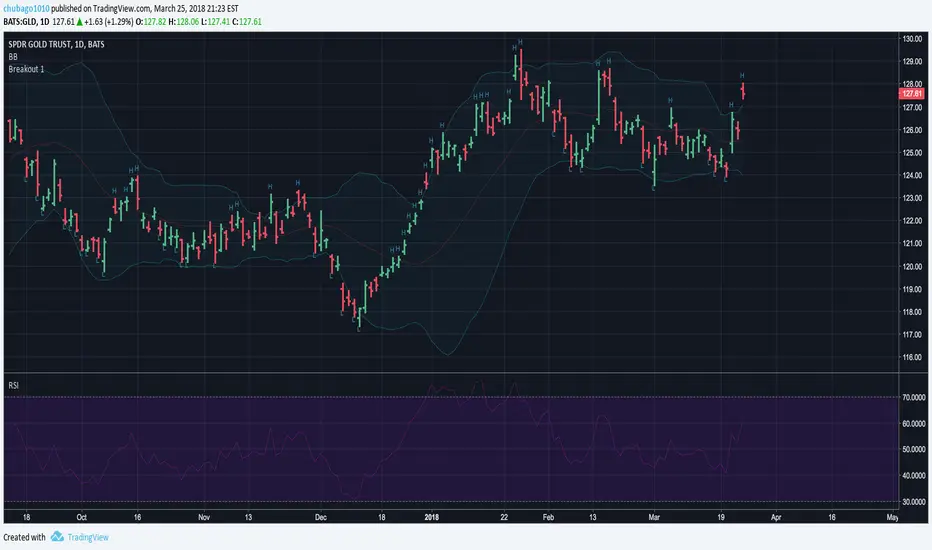
Task: Click the chubago1010 author link
Action: tap(26, 9)
